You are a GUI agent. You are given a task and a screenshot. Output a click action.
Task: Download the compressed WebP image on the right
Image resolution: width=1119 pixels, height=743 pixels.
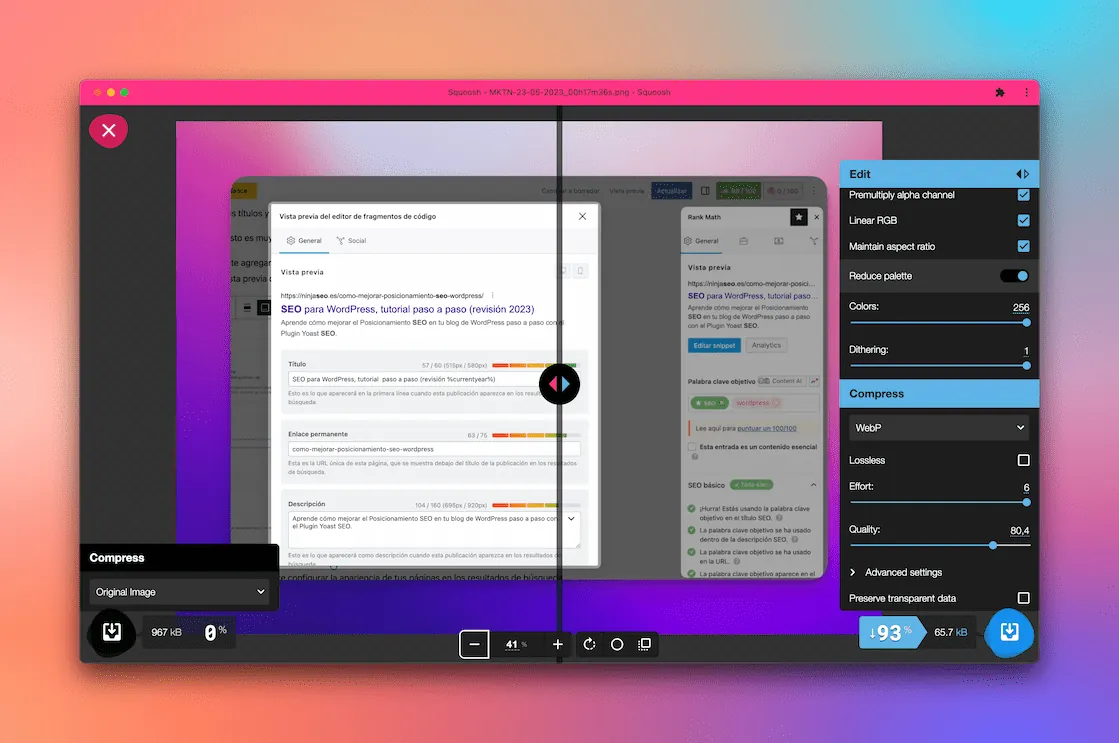pos(1009,632)
